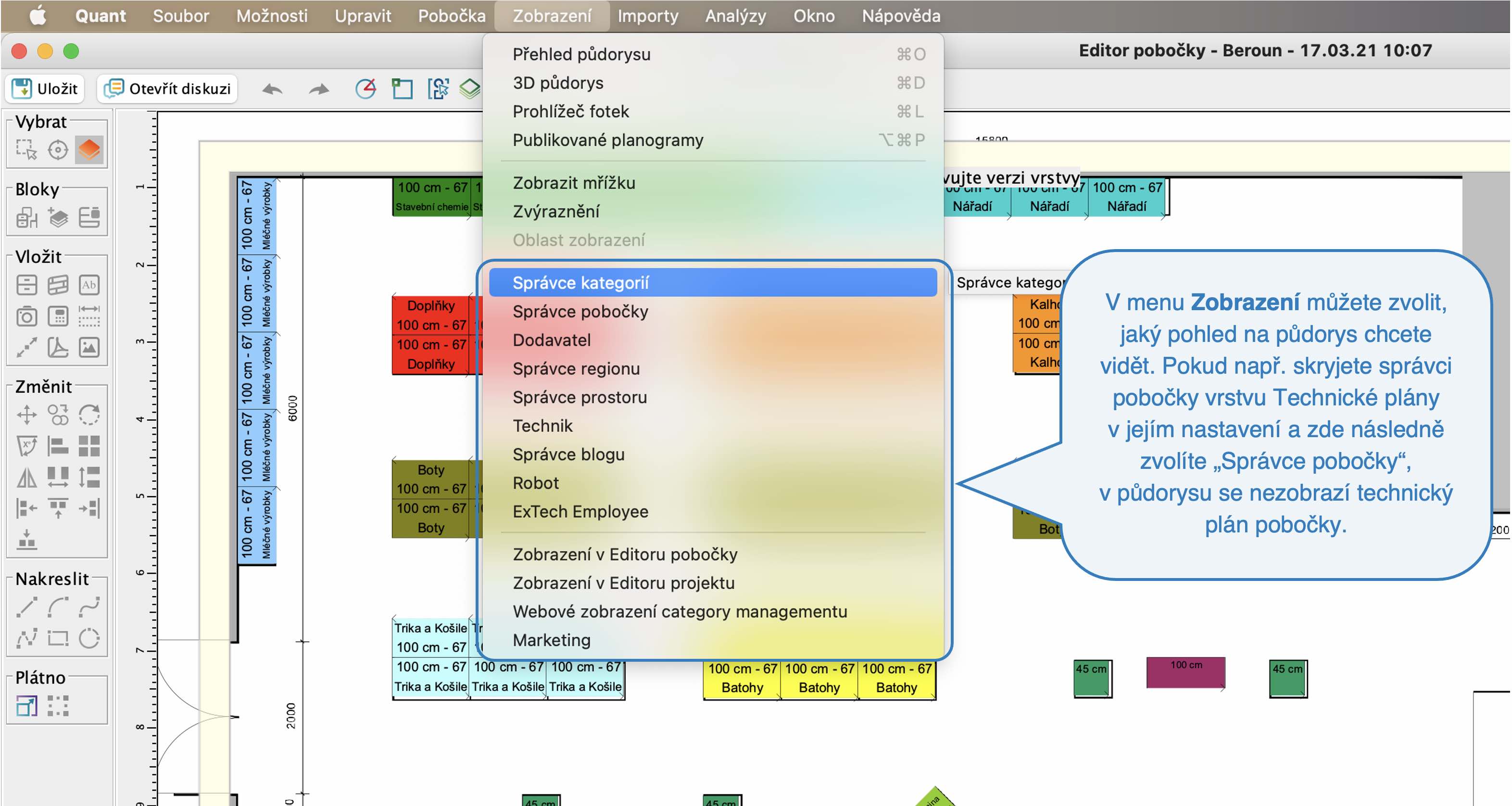Insert angled shelf using second Vložit icon
This screenshot has height=806, width=1512.
(x=58, y=285)
